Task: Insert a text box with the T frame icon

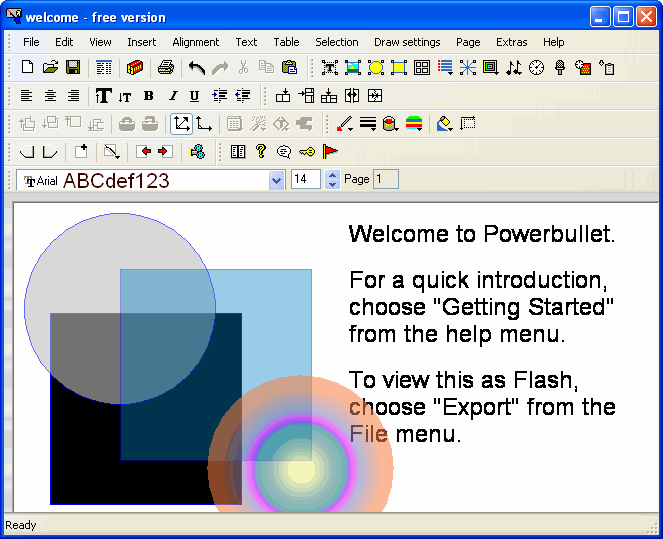Action: [329, 67]
